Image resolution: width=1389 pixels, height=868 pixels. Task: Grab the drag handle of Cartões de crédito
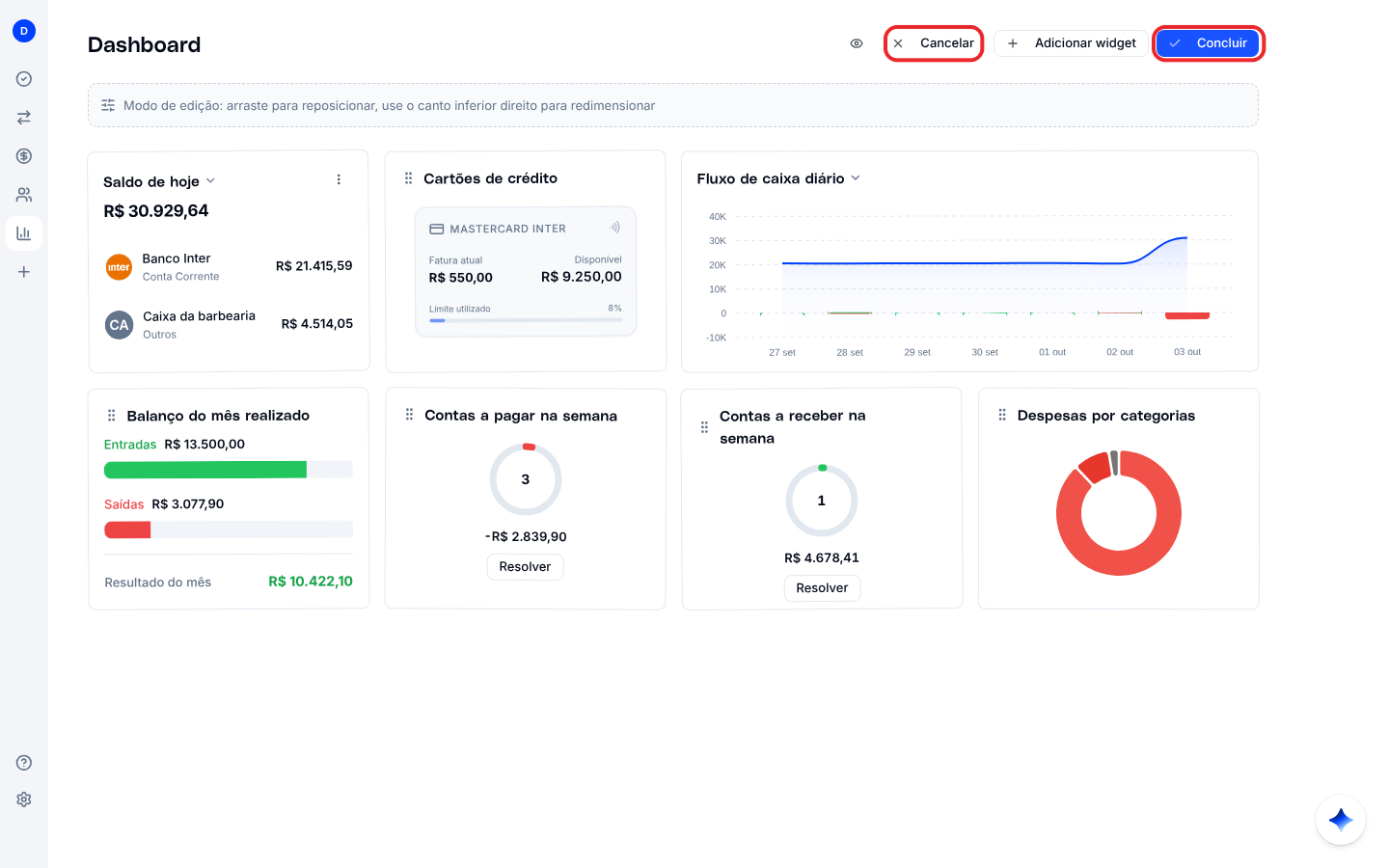click(409, 178)
